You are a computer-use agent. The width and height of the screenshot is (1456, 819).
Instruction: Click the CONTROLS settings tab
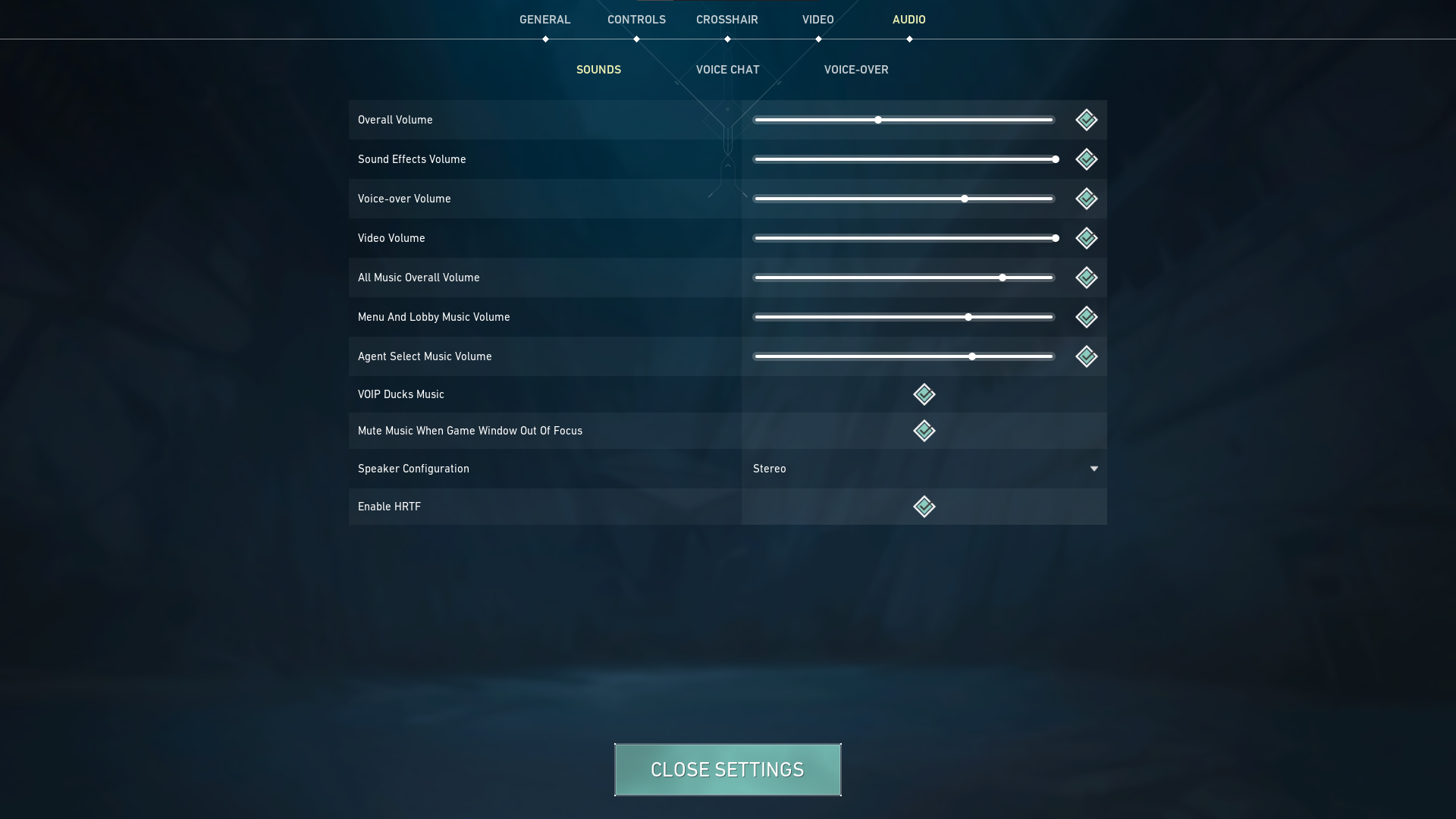(x=636, y=19)
